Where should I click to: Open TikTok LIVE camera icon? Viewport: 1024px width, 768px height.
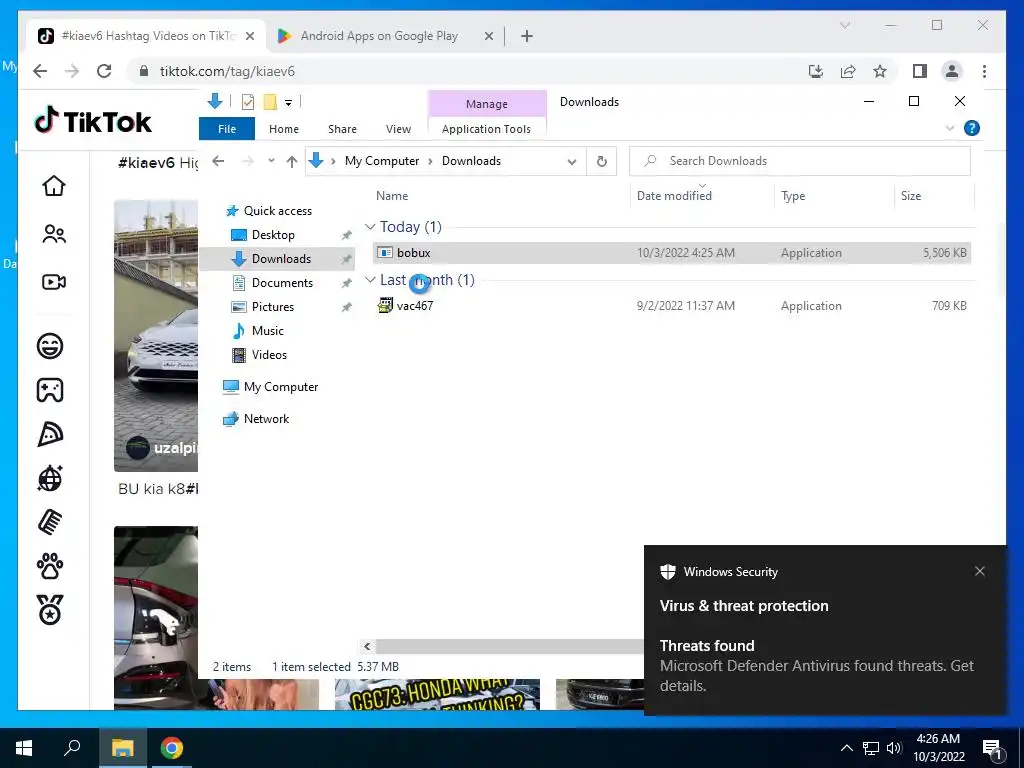click(x=54, y=282)
